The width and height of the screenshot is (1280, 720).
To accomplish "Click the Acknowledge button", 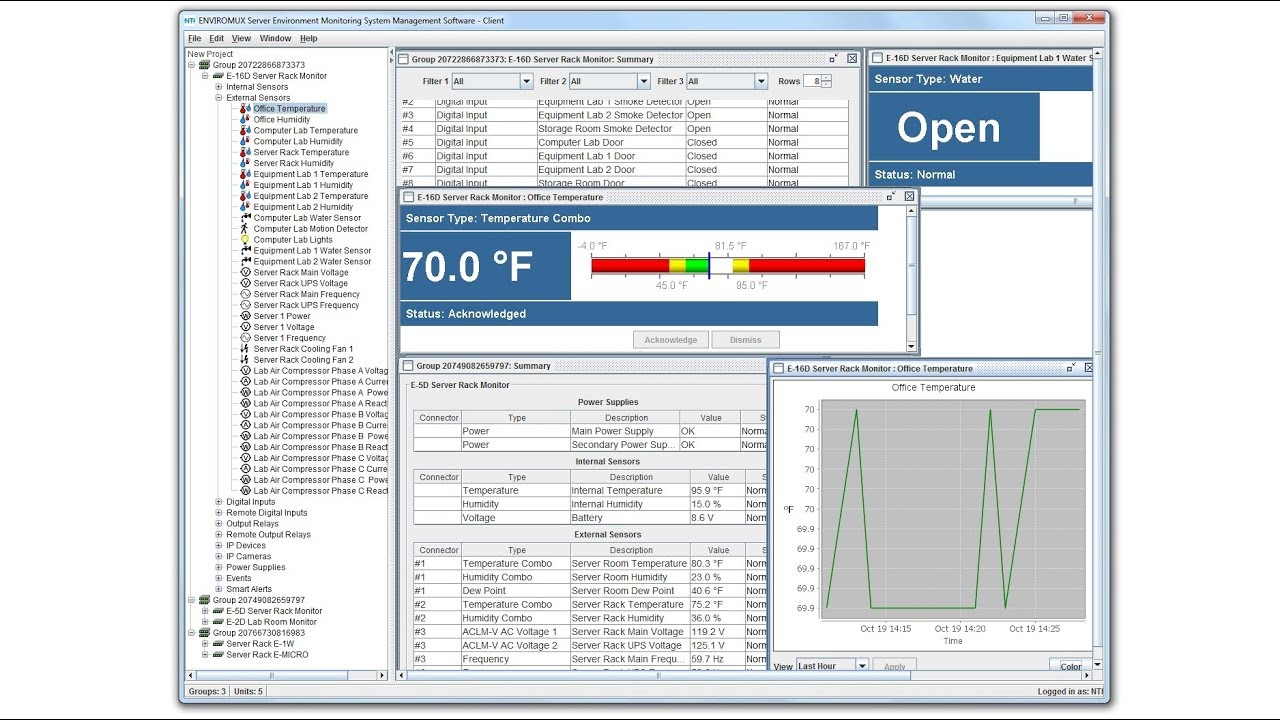I will [x=671, y=340].
